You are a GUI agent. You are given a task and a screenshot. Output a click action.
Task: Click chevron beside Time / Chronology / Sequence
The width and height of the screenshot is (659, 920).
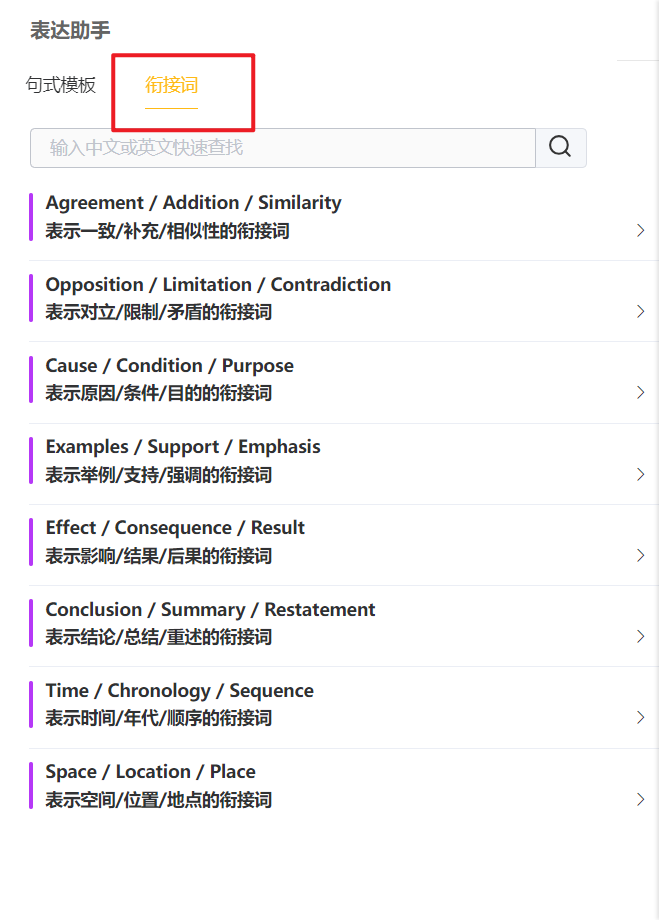click(x=641, y=718)
